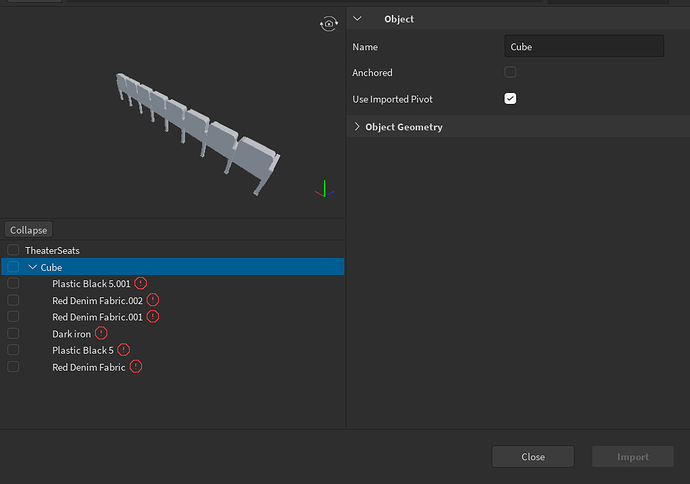Click warning icon beside Red Denim Fabric

[136, 367]
